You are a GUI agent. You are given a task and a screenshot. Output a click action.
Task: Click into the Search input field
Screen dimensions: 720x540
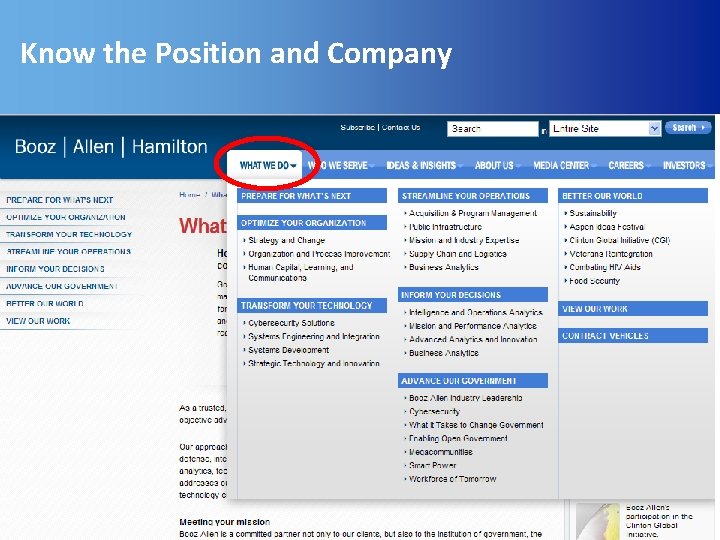pos(492,129)
